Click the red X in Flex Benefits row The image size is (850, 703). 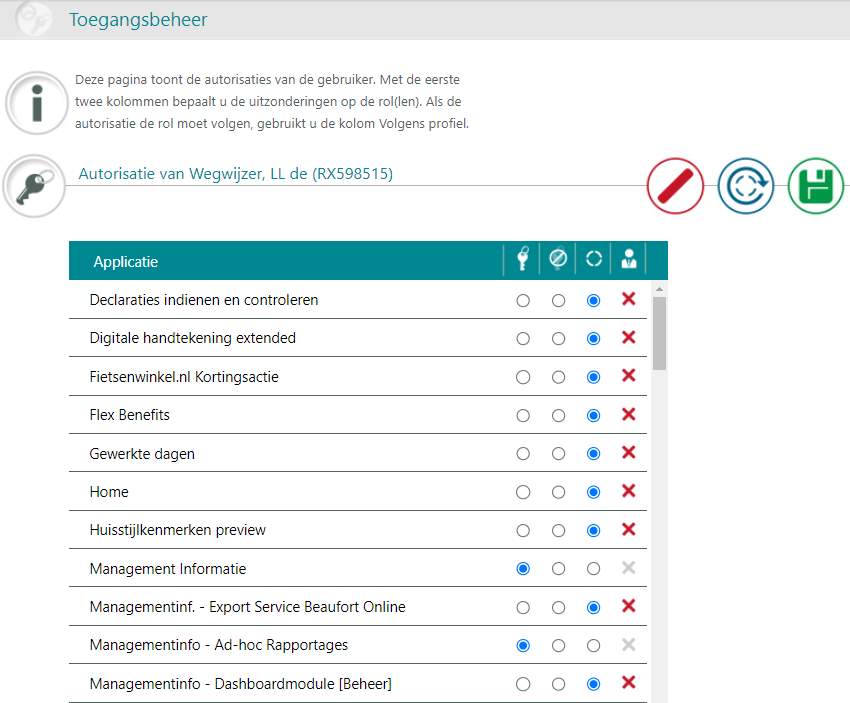point(629,415)
